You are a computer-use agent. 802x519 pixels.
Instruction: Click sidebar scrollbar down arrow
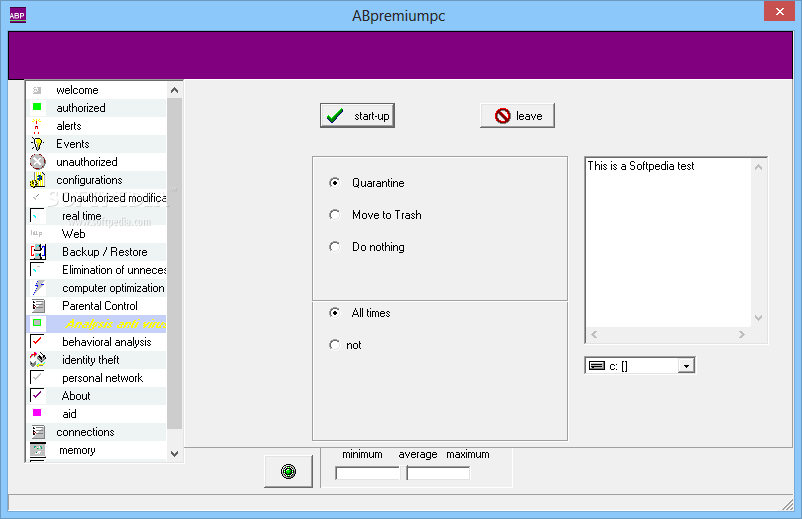click(x=174, y=454)
